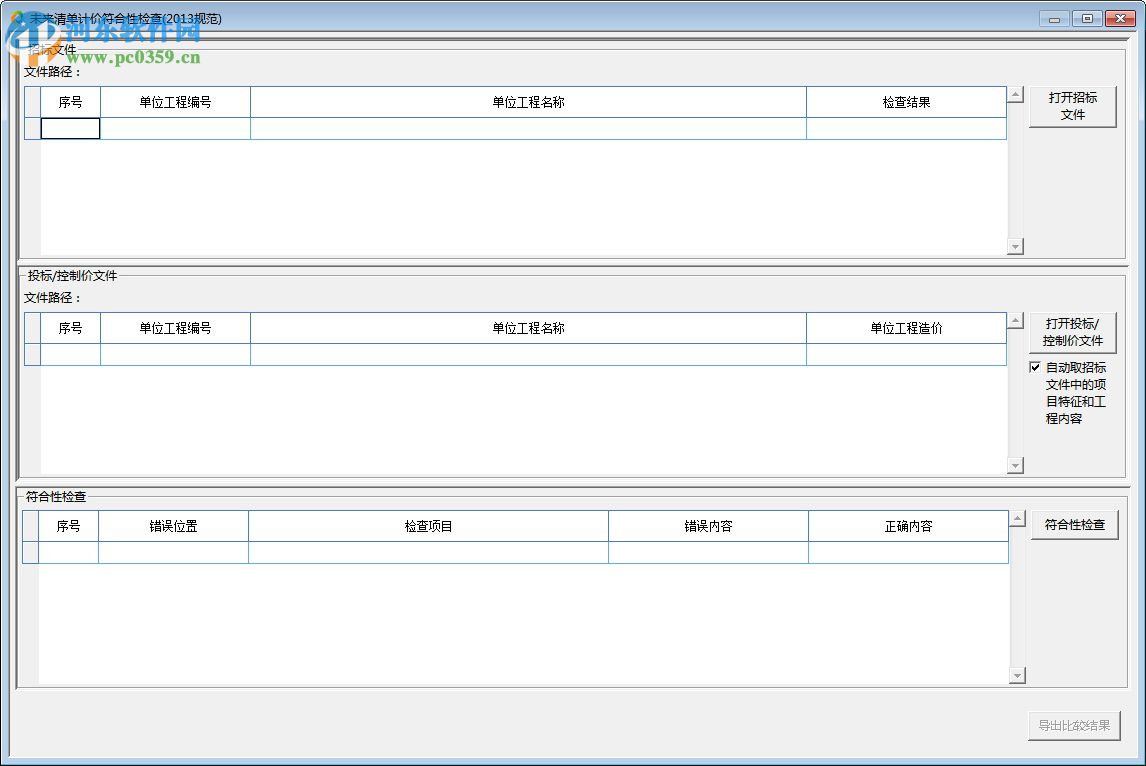Click scroll-up arrow of 投标/控制价文件 table
Image resolution: width=1146 pixels, height=766 pixels.
tap(1015, 321)
